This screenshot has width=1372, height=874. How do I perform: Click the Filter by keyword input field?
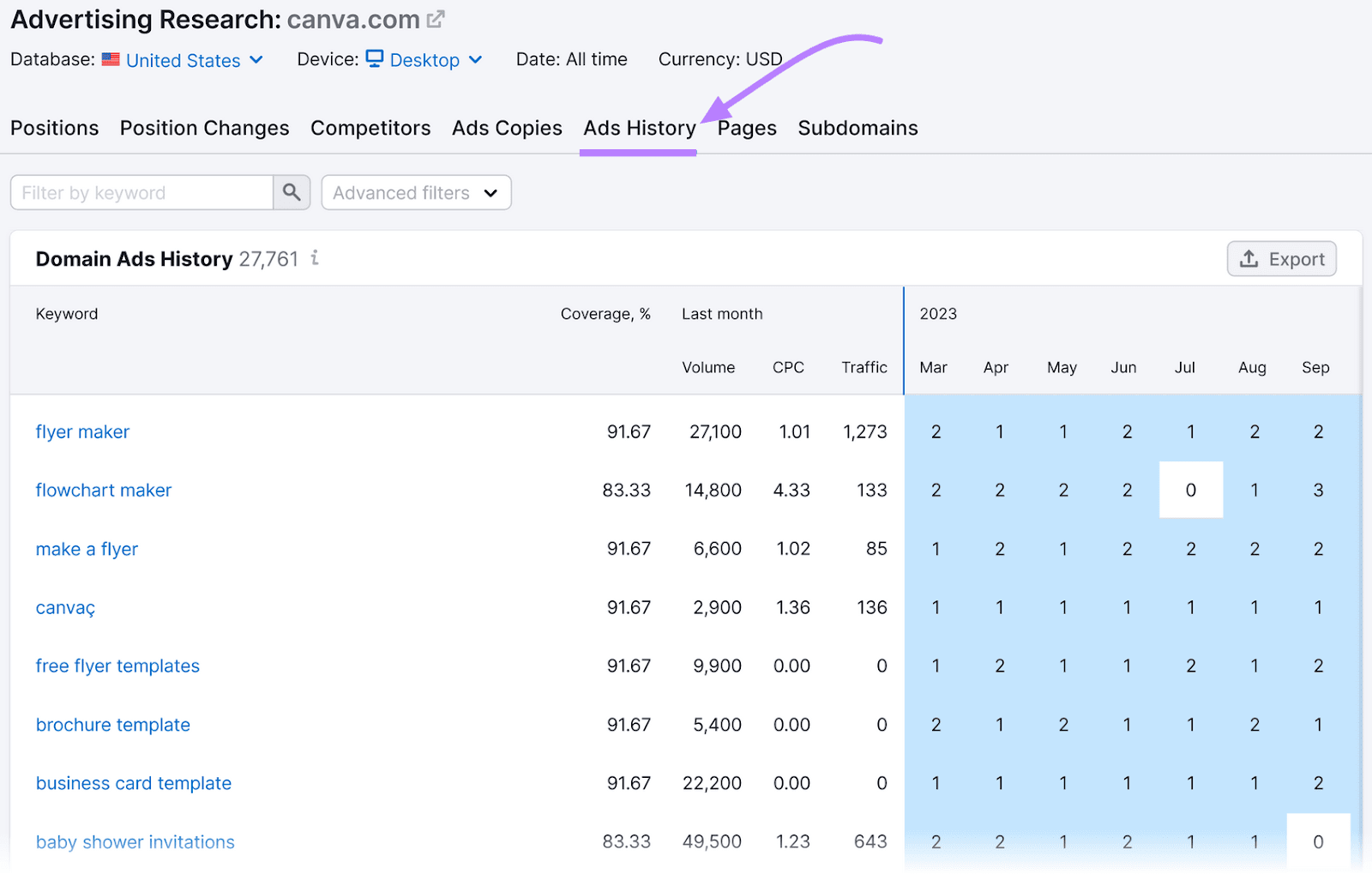click(141, 192)
